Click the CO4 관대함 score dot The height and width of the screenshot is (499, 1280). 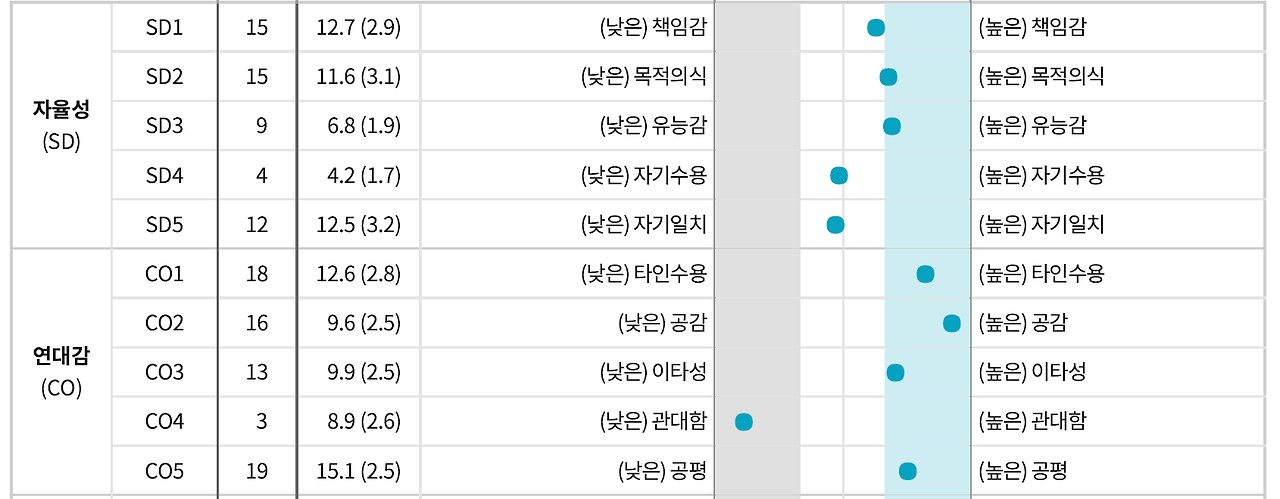744,422
